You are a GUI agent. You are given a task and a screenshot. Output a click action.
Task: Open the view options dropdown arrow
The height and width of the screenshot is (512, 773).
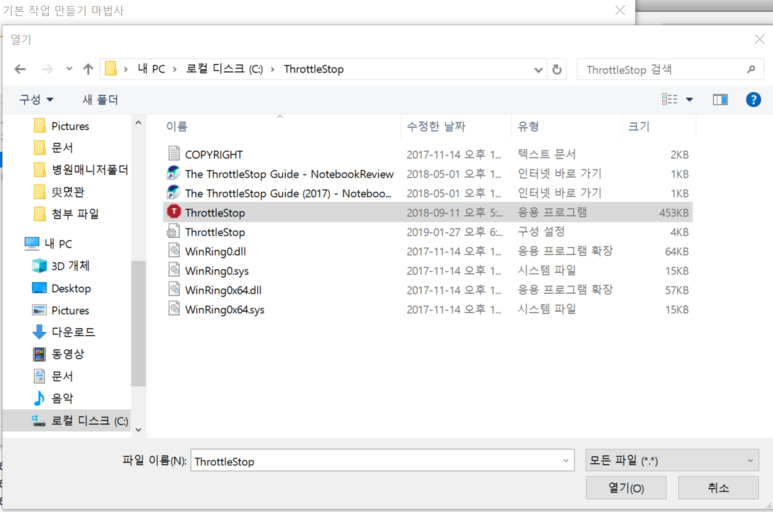click(x=690, y=100)
